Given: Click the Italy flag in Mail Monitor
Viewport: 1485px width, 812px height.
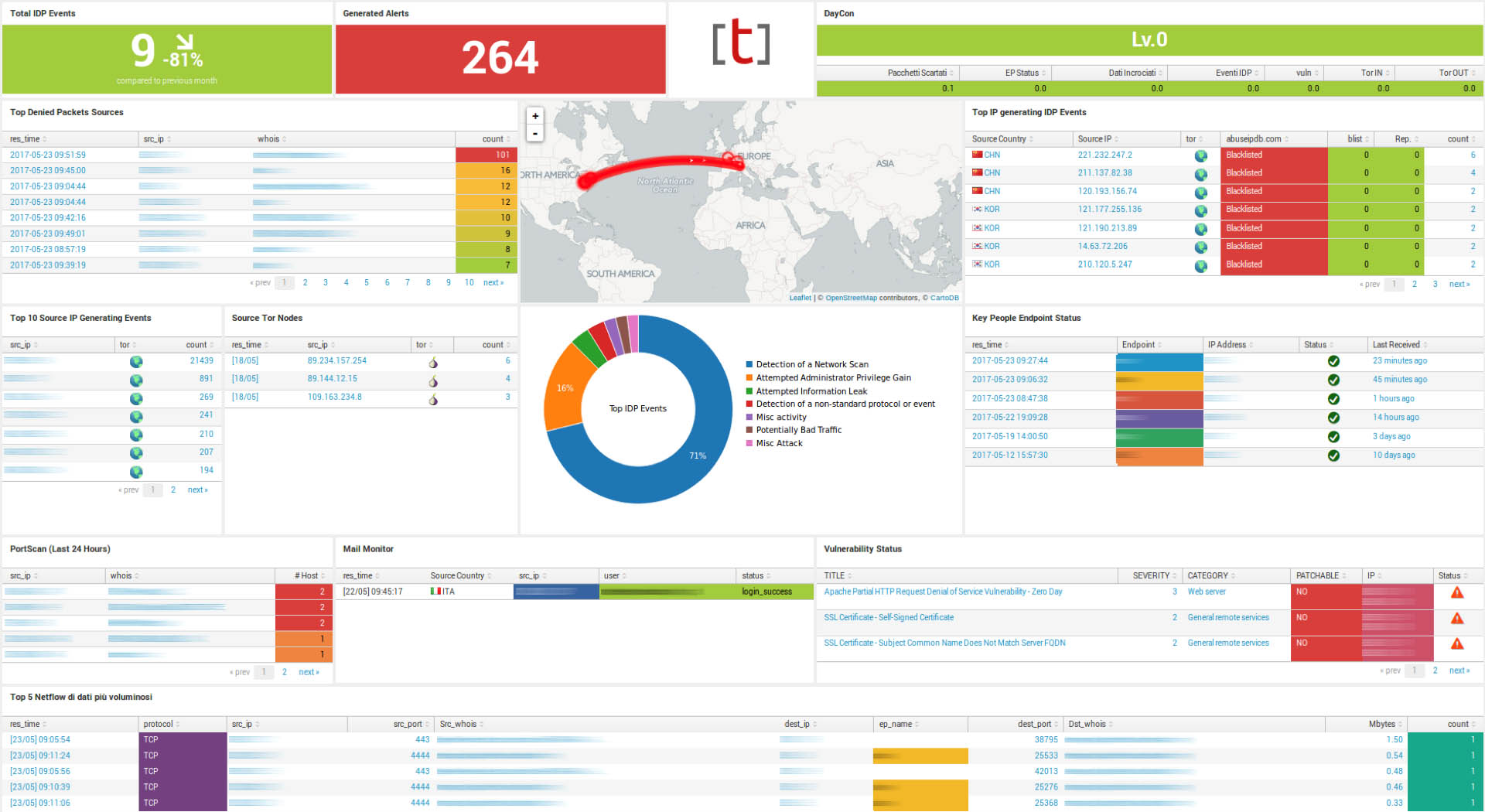Looking at the screenshot, I should pos(435,592).
